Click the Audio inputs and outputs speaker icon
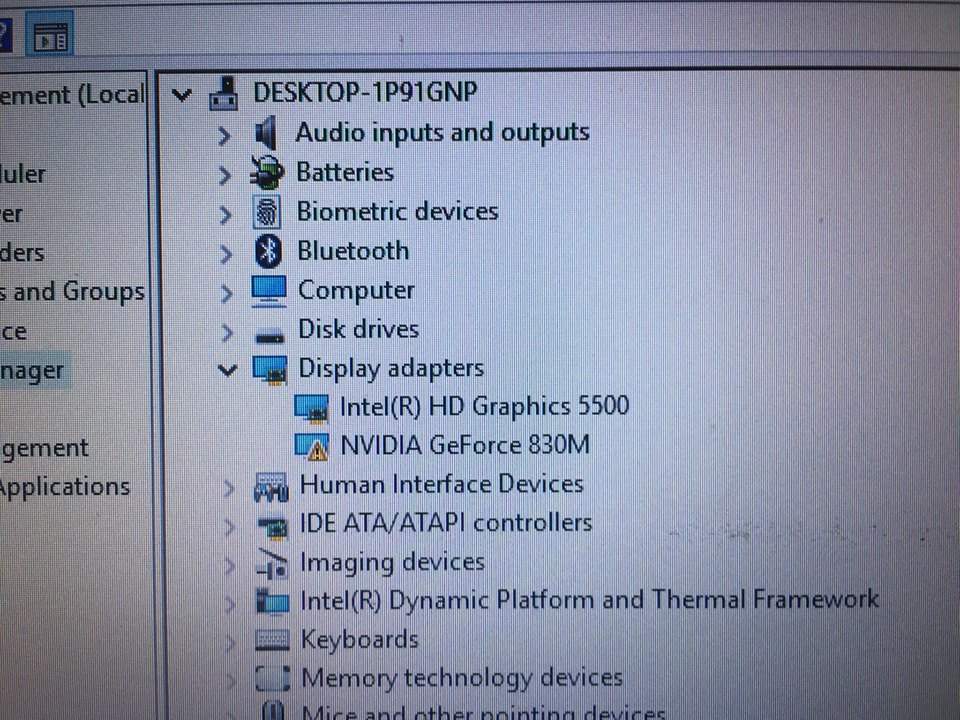 coord(266,133)
